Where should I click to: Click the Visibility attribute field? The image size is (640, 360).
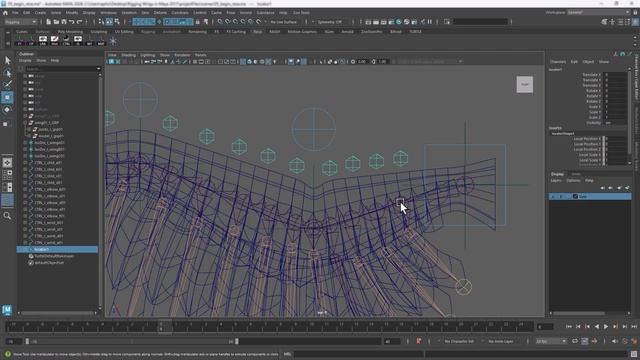click(x=616, y=123)
